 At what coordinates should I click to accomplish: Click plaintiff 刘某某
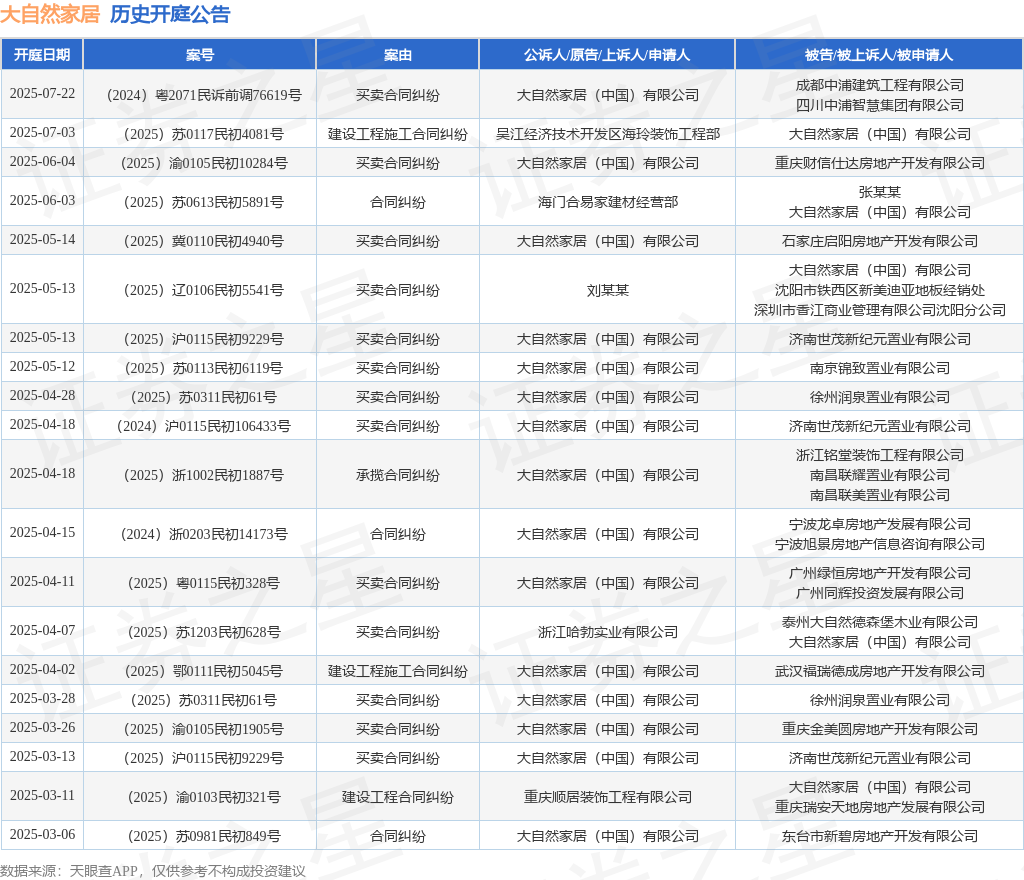[607, 291]
